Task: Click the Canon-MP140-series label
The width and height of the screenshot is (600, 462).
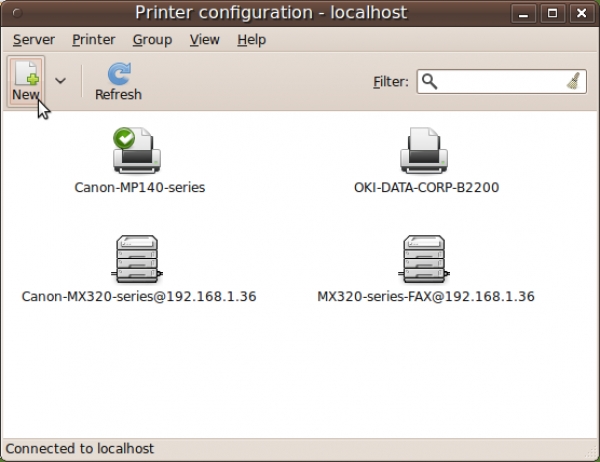Action: [x=140, y=188]
